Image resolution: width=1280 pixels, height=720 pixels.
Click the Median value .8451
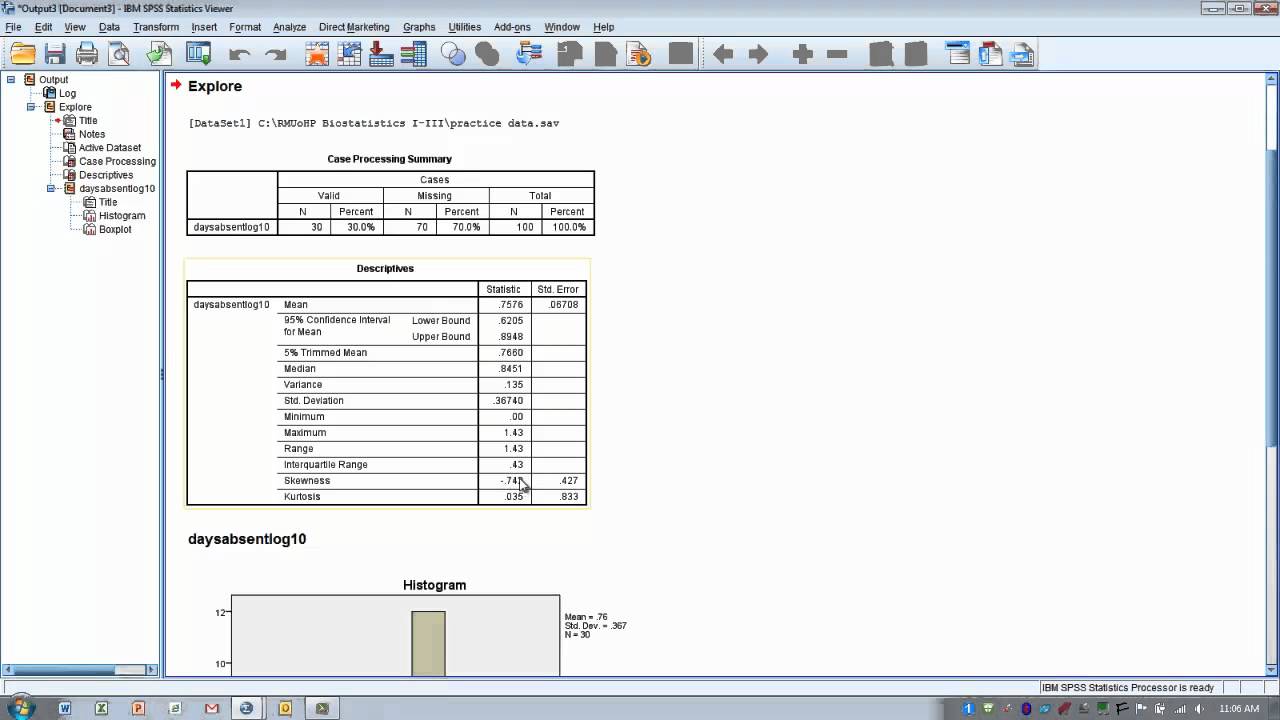tap(510, 369)
